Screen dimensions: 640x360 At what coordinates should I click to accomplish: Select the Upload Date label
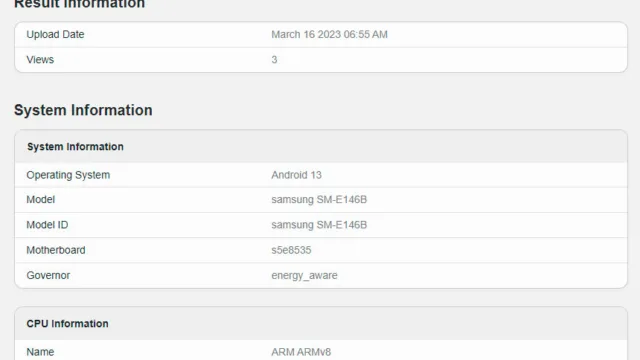[x=55, y=35]
